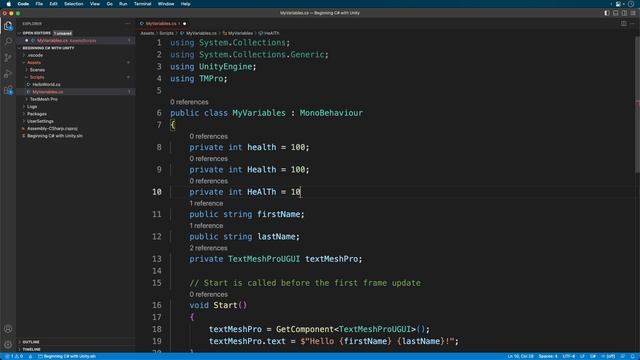
Task: Open the editor More Actions ellipsis
Action: 632,24
